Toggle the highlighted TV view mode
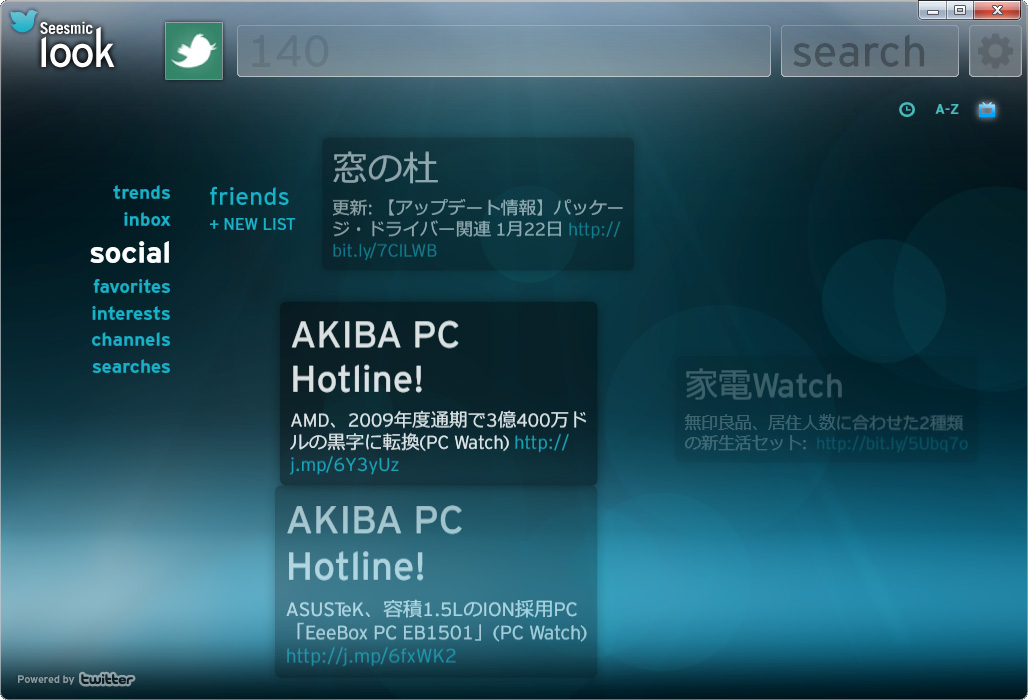This screenshot has width=1028, height=700. (x=986, y=110)
